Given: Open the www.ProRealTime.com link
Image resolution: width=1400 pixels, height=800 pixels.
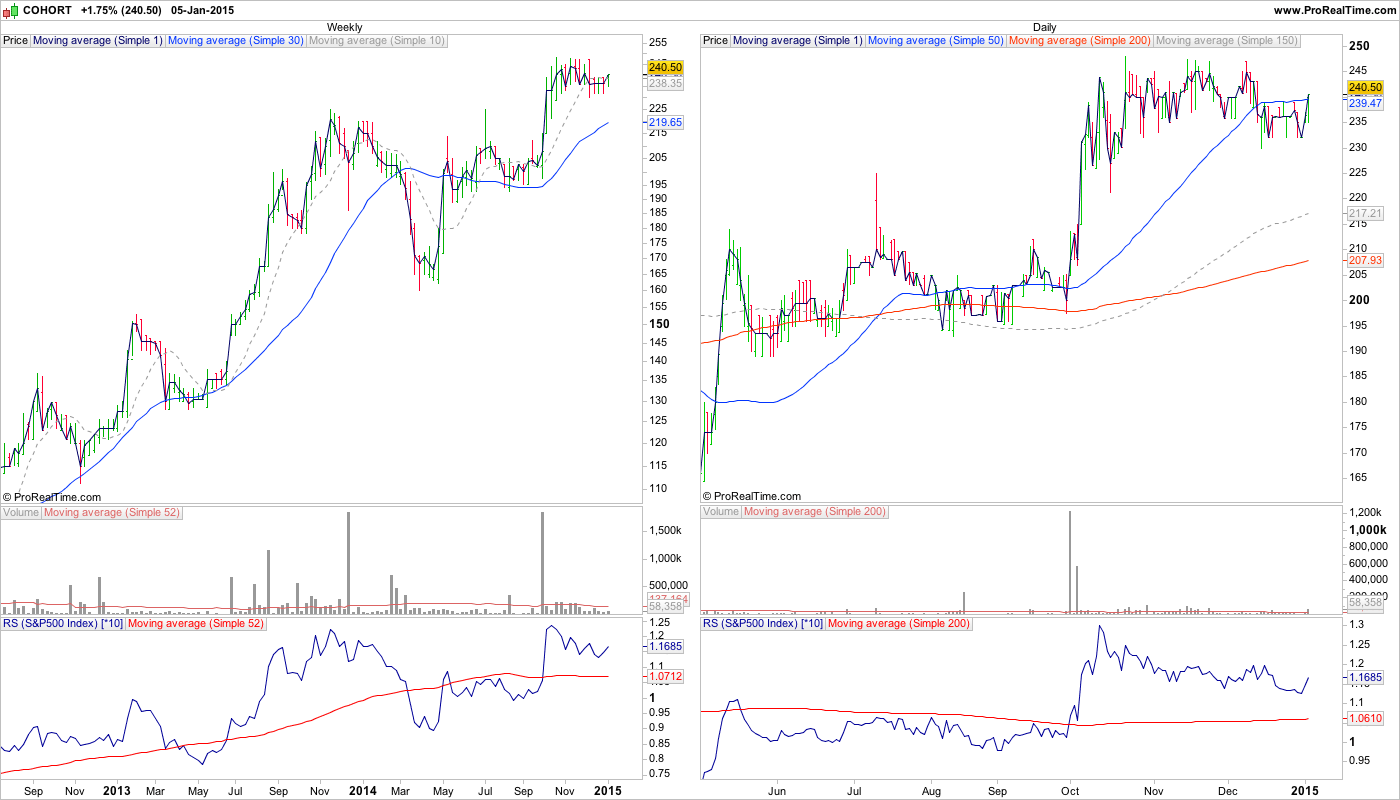Looking at the screenshot, I should pyautogui.click(x=1334, y=10).
